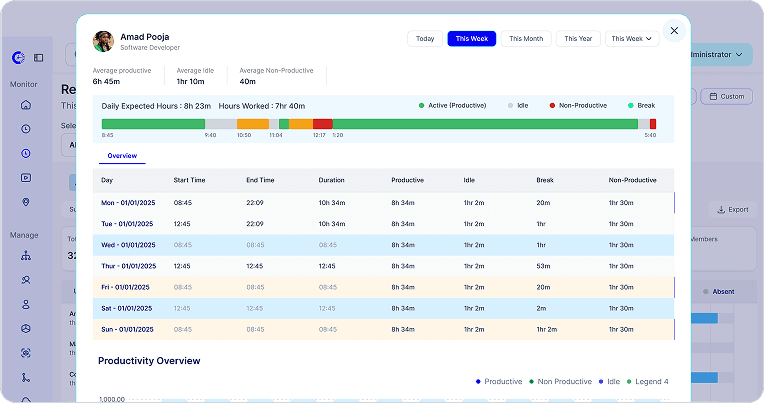Open the screen recording icon in the sidebar

point(26,177)
